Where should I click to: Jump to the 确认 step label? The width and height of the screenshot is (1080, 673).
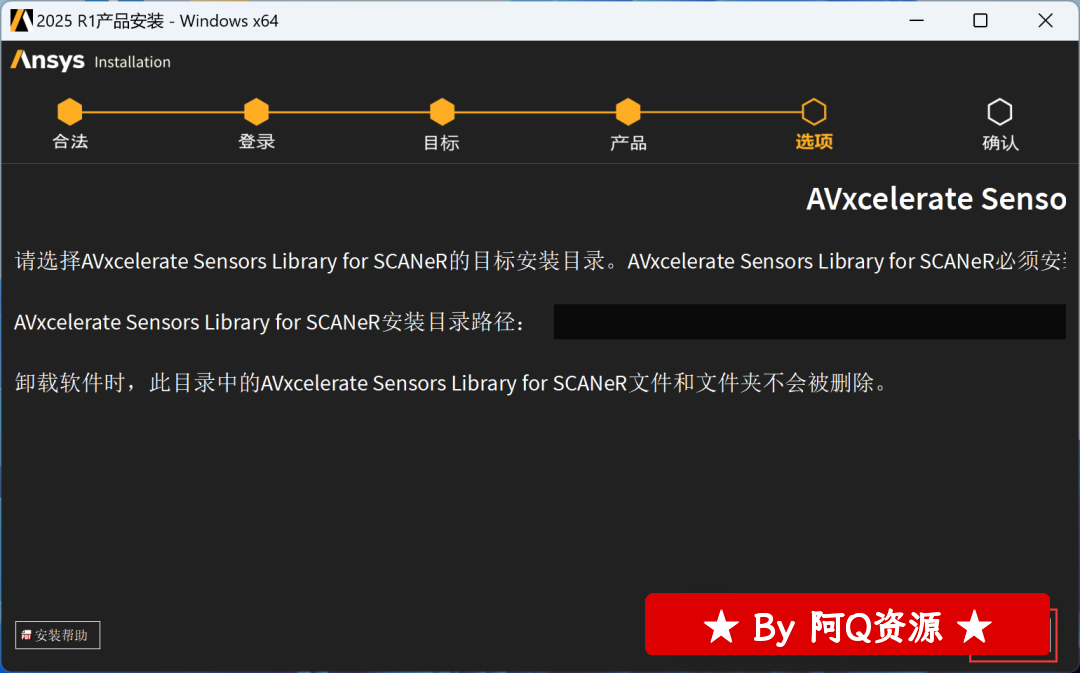[1000, 143]
